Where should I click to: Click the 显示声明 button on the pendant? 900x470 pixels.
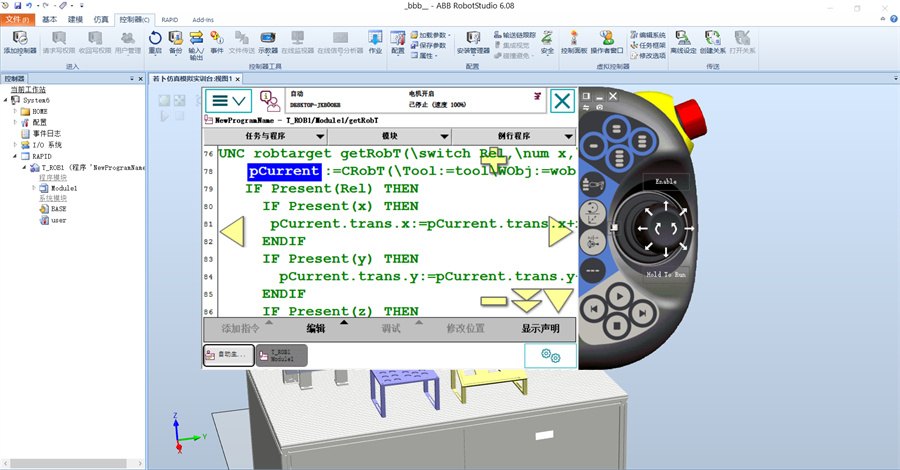pyautogui.click(x=540, y=329)
